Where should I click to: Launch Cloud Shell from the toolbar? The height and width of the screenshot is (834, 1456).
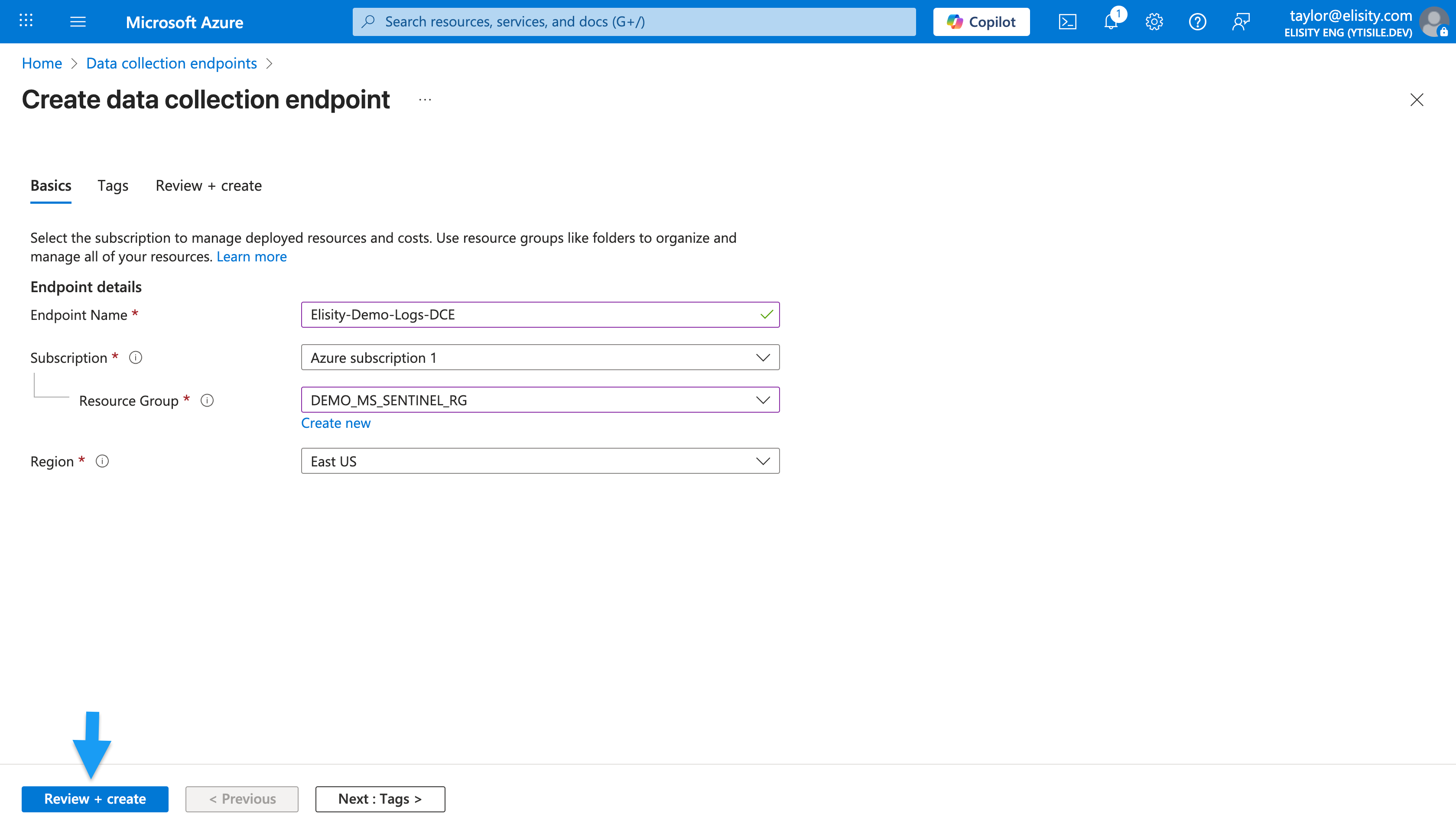pos(1067,21)
